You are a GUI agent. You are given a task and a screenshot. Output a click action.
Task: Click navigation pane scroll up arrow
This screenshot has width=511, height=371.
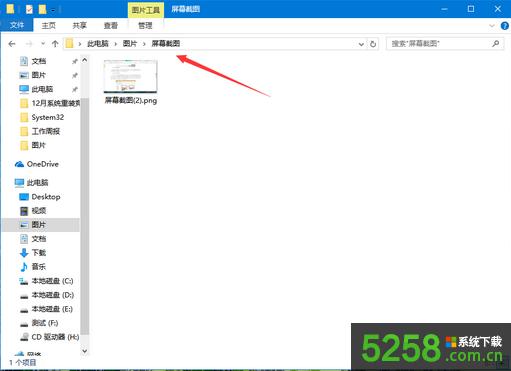85,60
